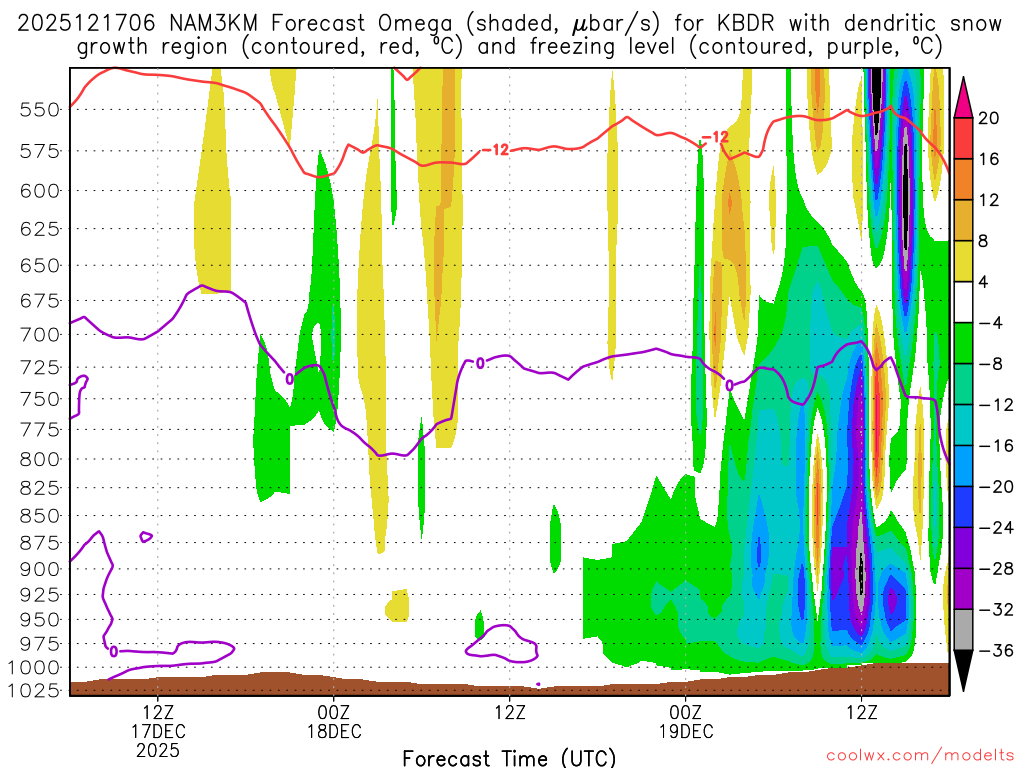Select the 825 pressure axis label
The height and width of the screenshot is (768, 1024).
click(x=40, y=488)
